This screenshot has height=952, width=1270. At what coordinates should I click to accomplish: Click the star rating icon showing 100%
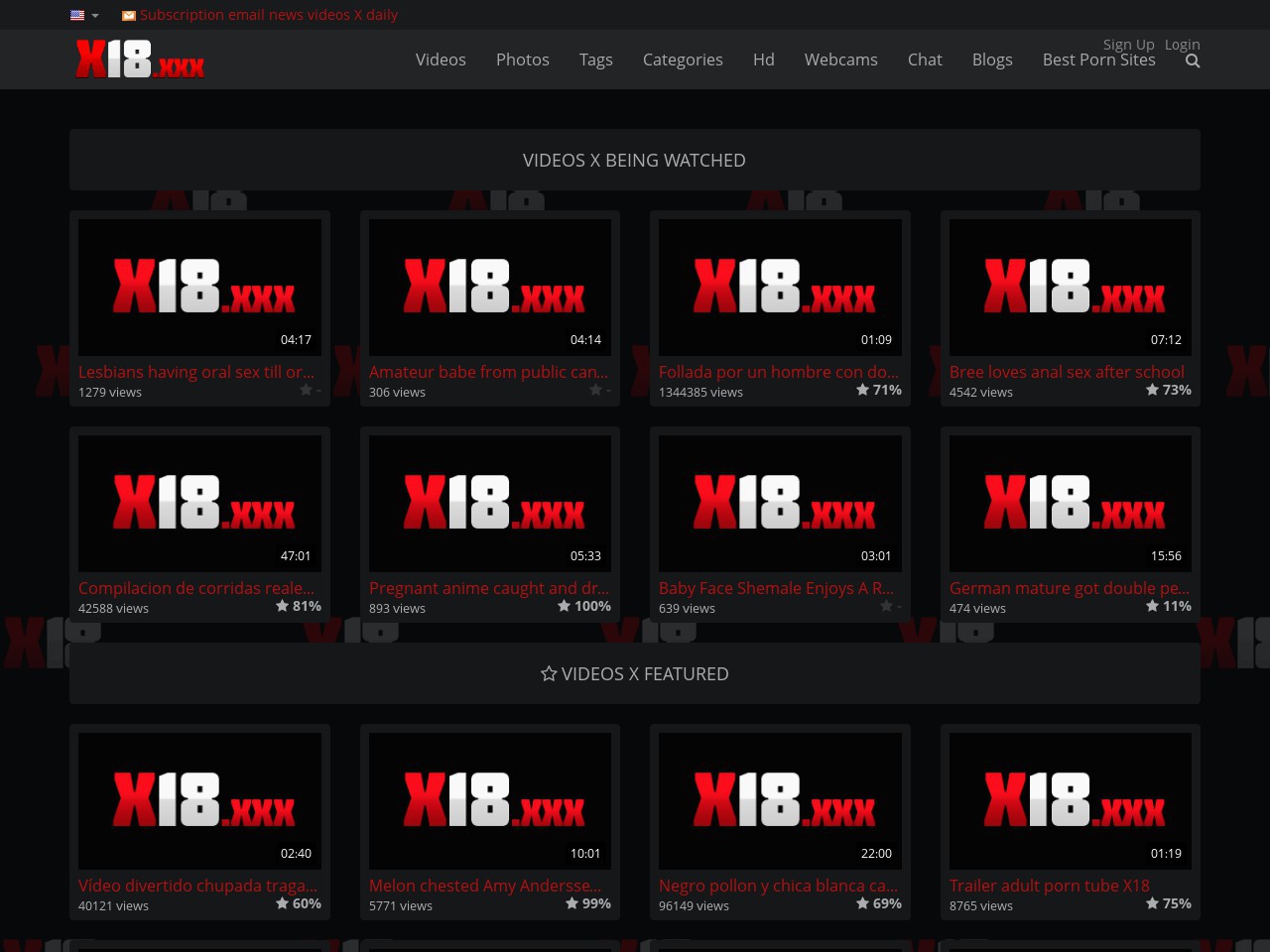(564, 606)
